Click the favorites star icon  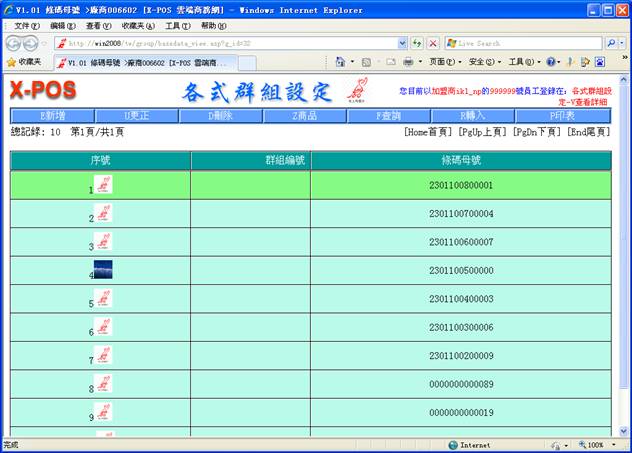[11, 62]
